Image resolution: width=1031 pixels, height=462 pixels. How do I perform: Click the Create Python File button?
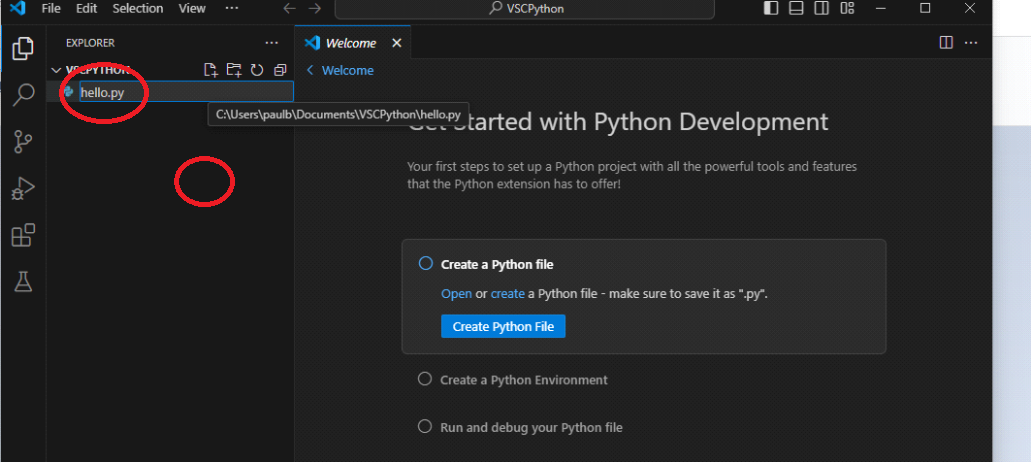pos(503,326)
